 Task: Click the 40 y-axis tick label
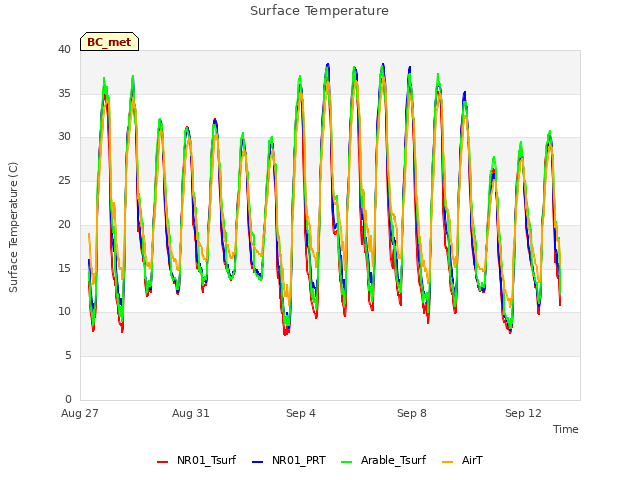(64, 49)
